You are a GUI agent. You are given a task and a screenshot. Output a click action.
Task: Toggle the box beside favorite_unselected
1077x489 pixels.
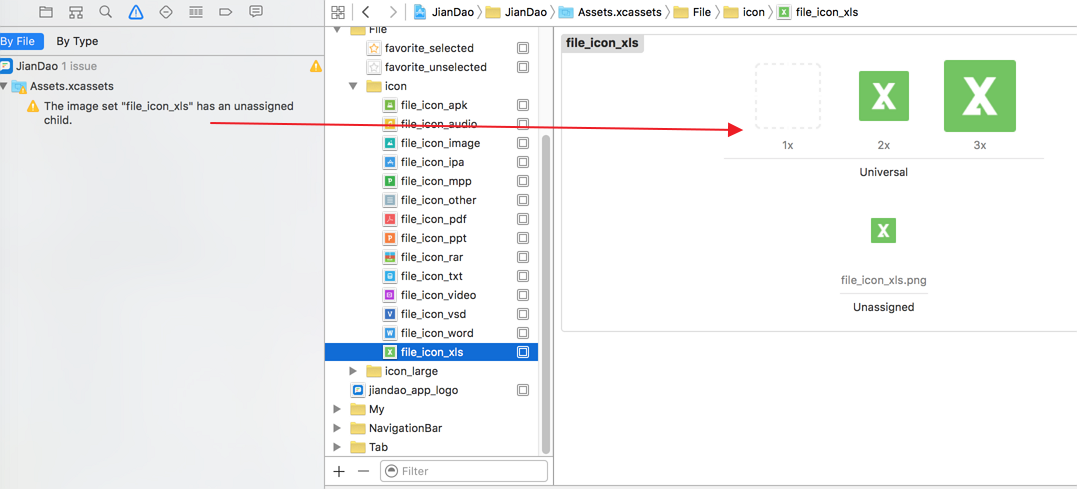coord(523,67)
